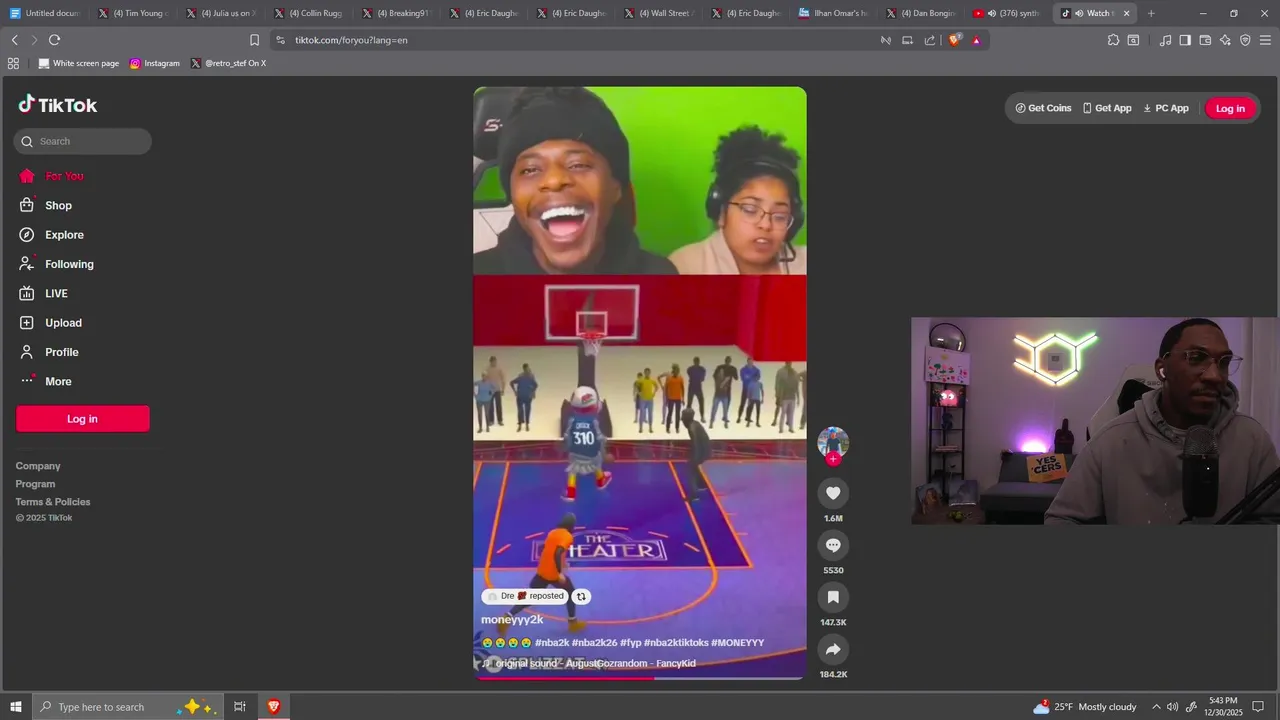The image size is (1280, 720).
Task: Expand the Program footer section
Action: tap(35, 484)
